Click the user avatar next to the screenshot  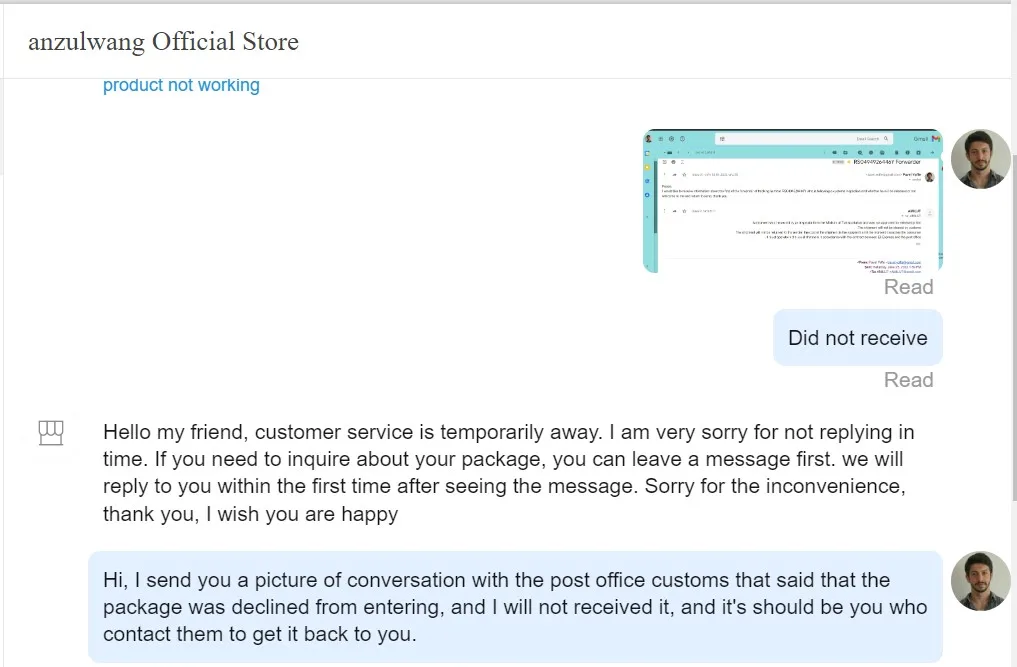click(x=980, y=159)
